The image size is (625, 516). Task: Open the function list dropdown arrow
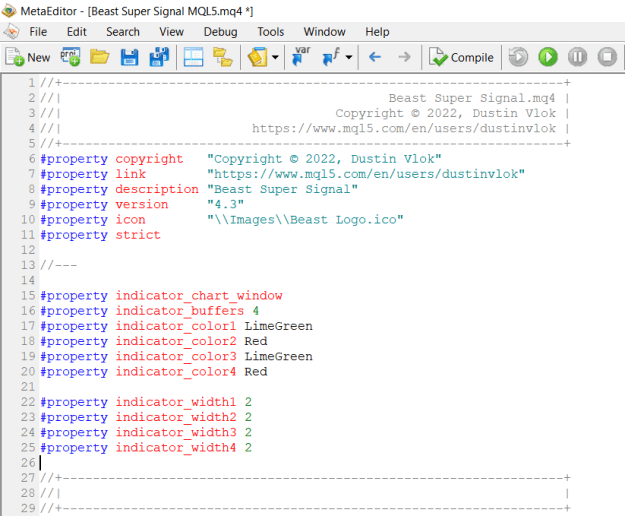coord(349,57)
